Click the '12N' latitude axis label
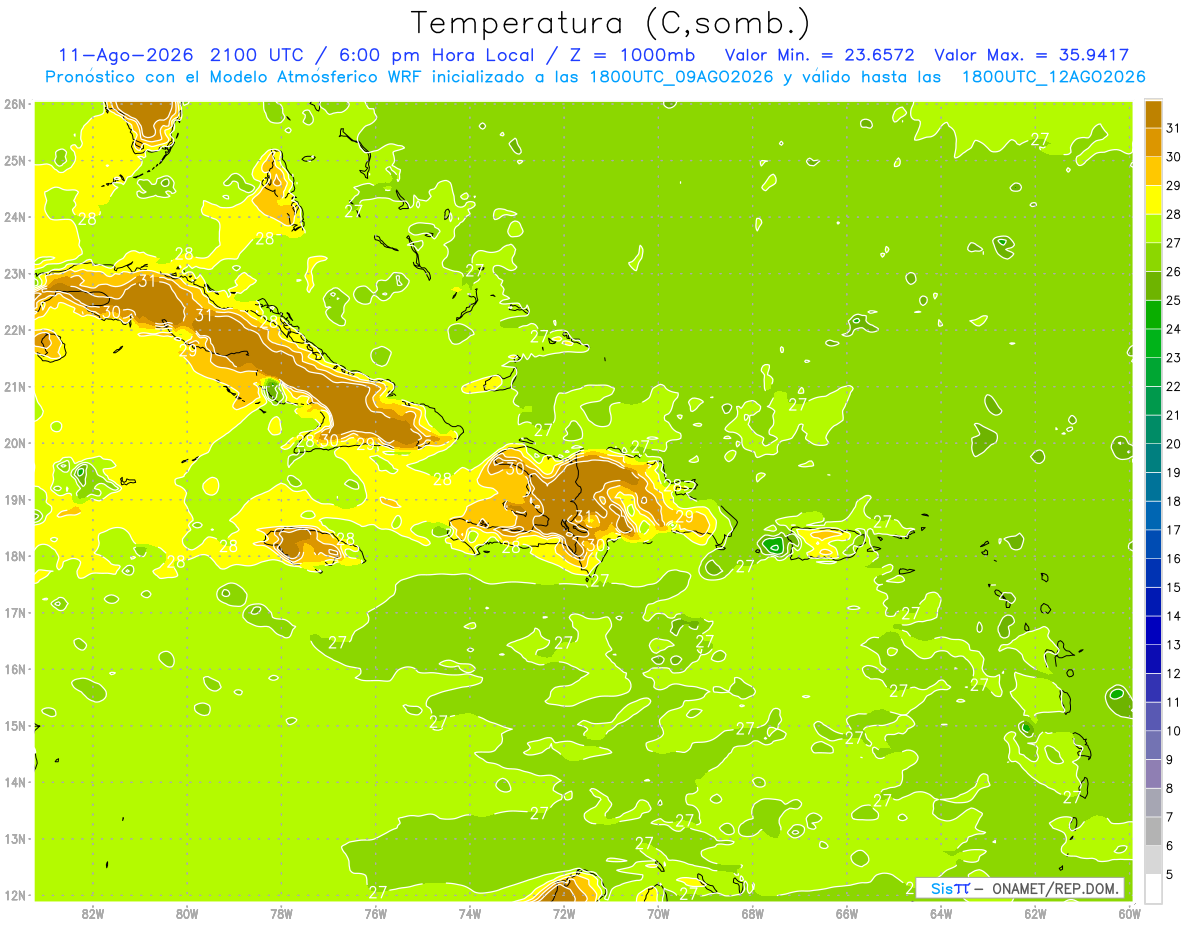This screenshot has width=1200, height=927. 14,895
